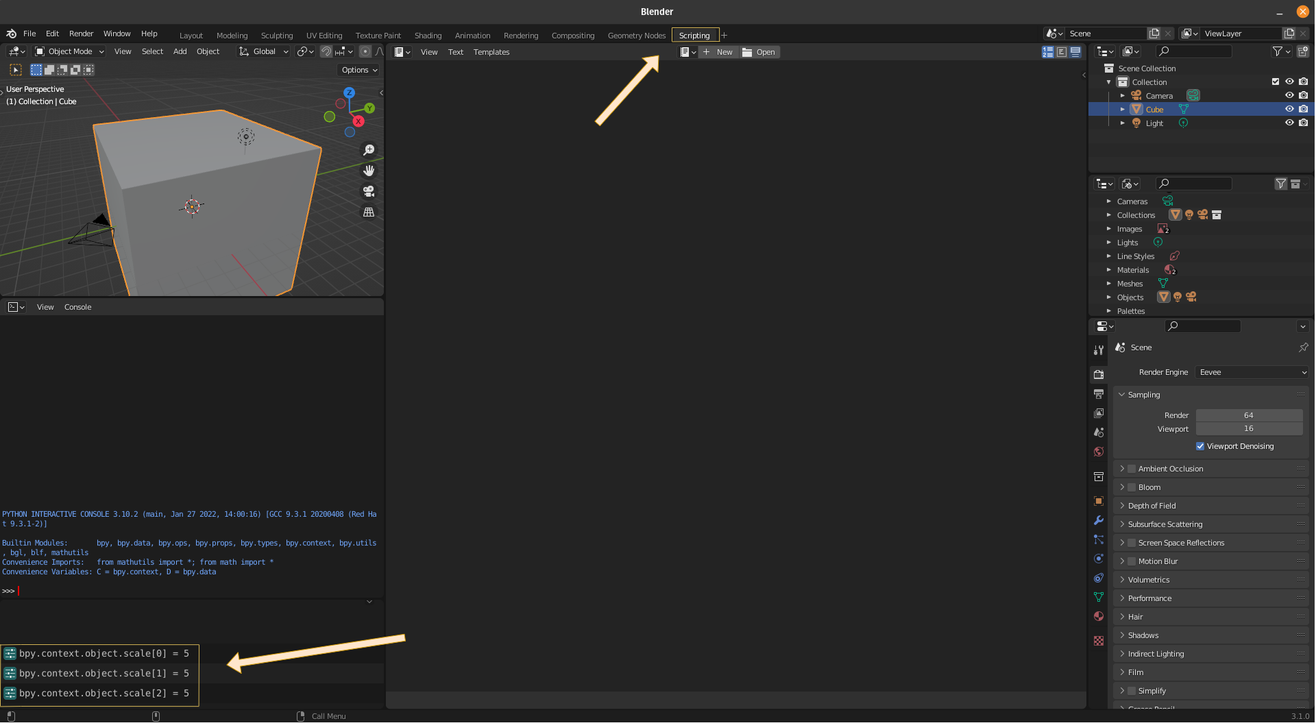Activate the viewport Zoom magnifier icon
This screenshot has width=1316, height=723.
[369, 149]
